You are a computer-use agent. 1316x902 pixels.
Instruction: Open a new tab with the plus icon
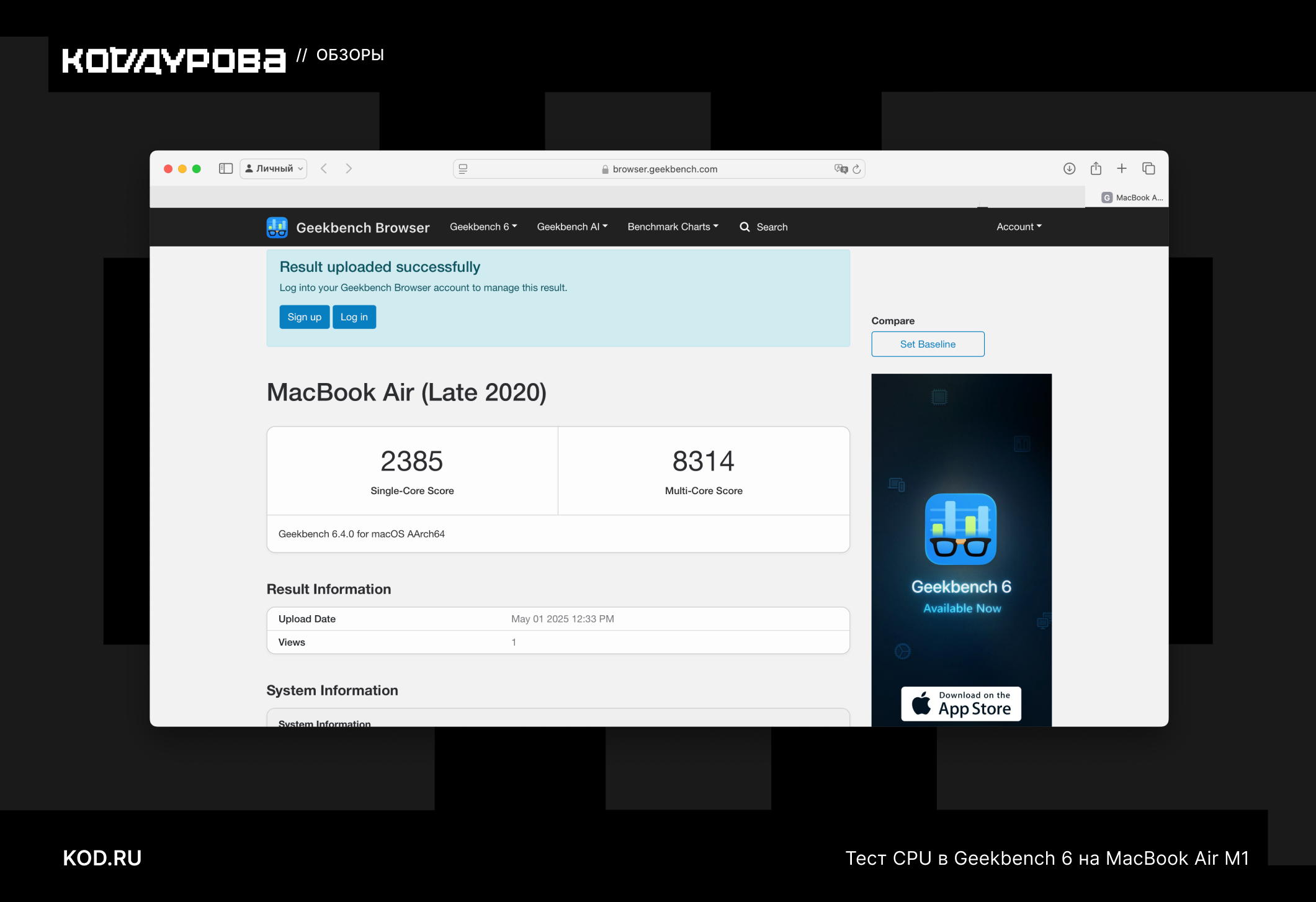point(1122,169)
